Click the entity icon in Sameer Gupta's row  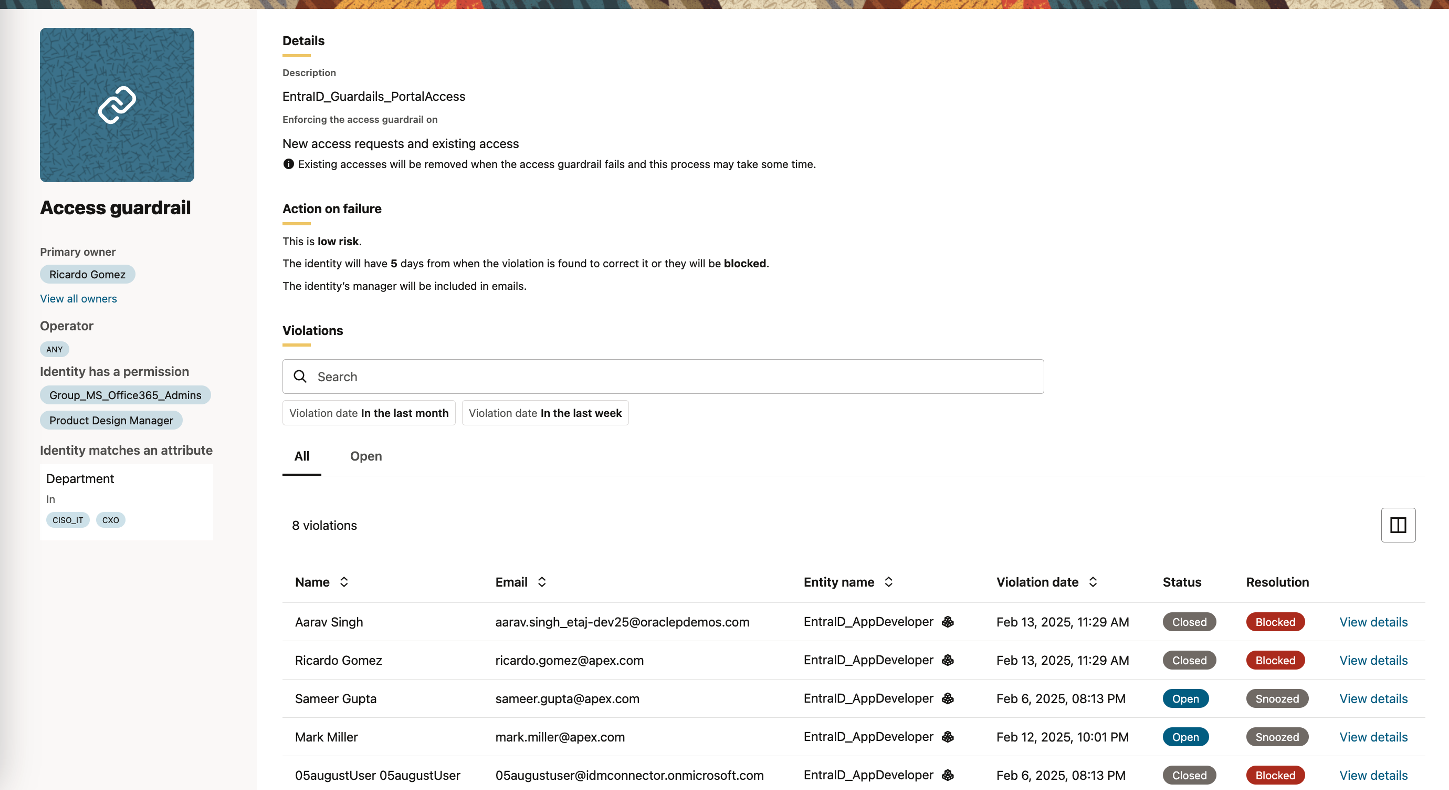tap(948, 699)
